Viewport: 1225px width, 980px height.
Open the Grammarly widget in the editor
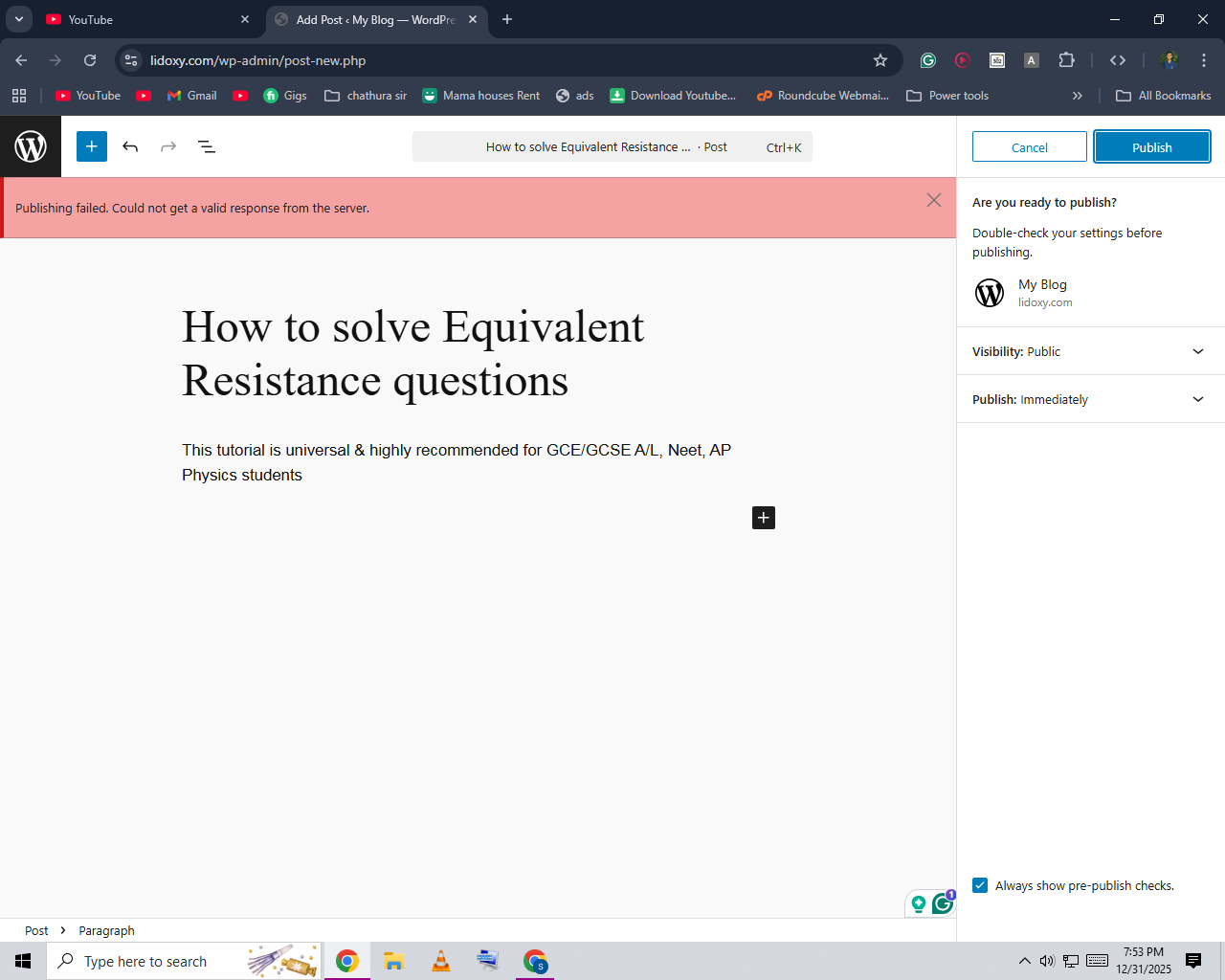pos(943,902)
